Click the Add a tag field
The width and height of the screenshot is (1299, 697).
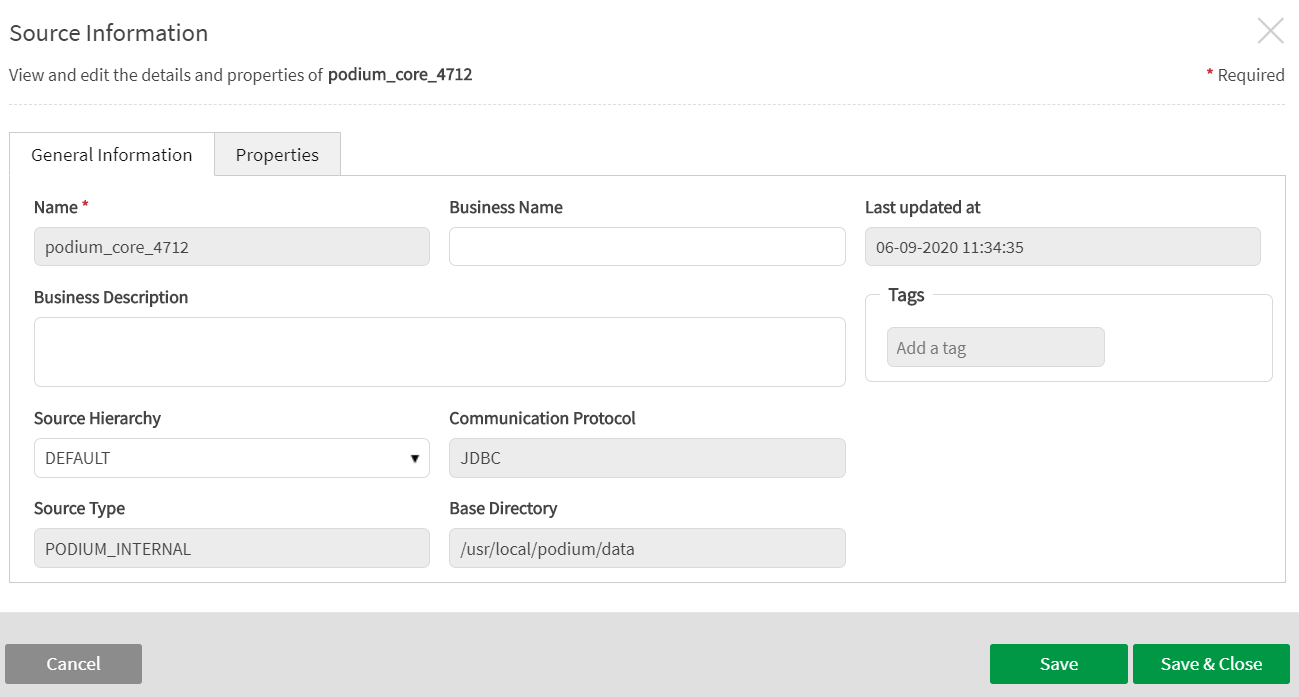tap(995, 348)
